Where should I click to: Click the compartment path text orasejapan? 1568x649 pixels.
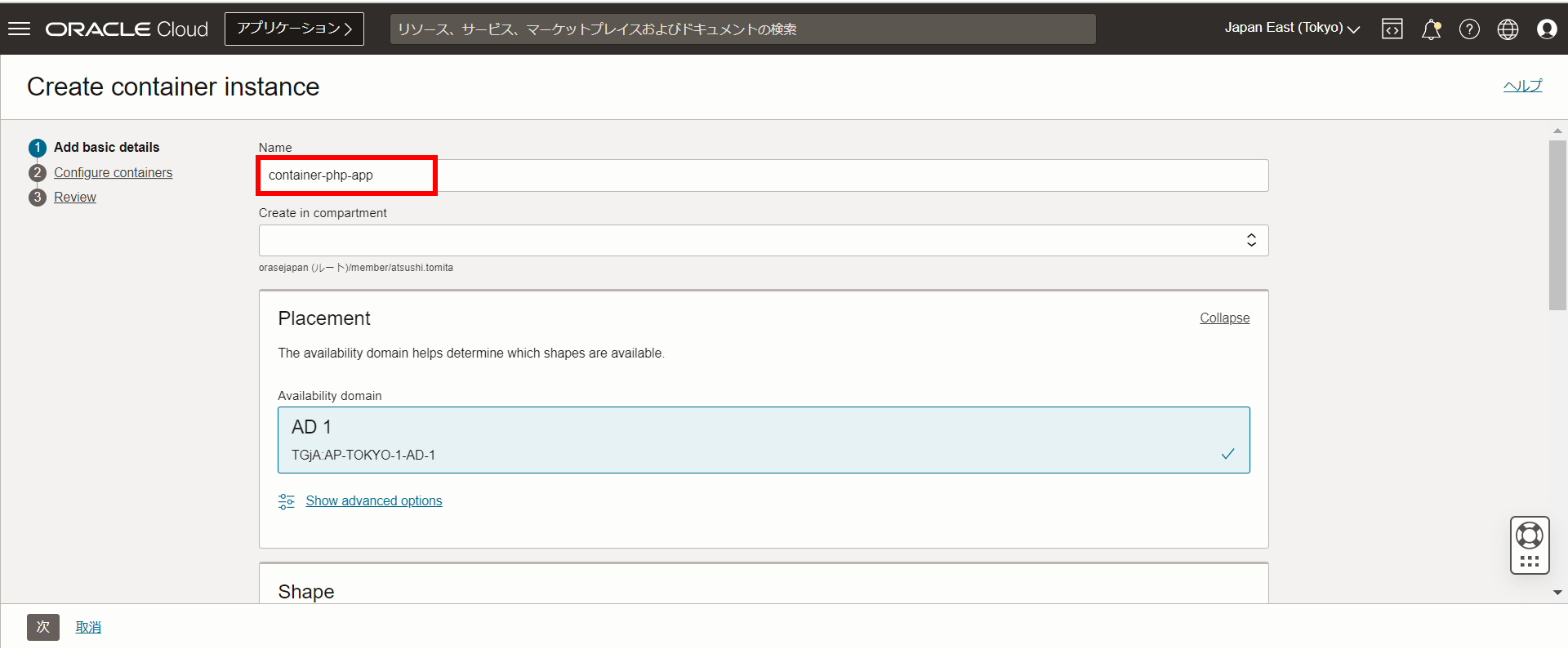[356, 268]
